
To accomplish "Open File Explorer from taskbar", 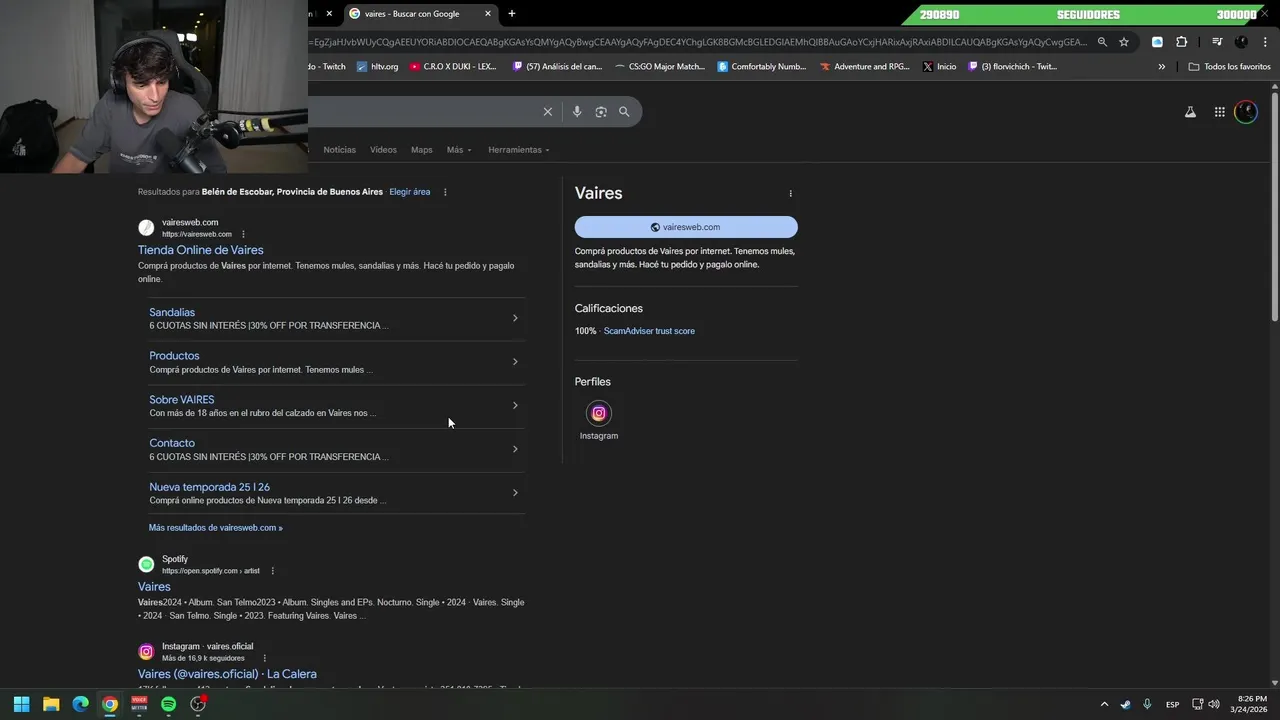I will tap(51, 704).
